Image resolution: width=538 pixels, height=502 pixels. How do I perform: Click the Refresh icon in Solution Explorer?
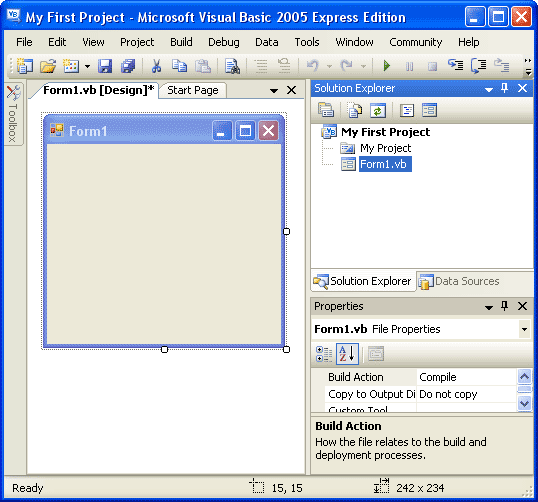(x=378, y=110)
